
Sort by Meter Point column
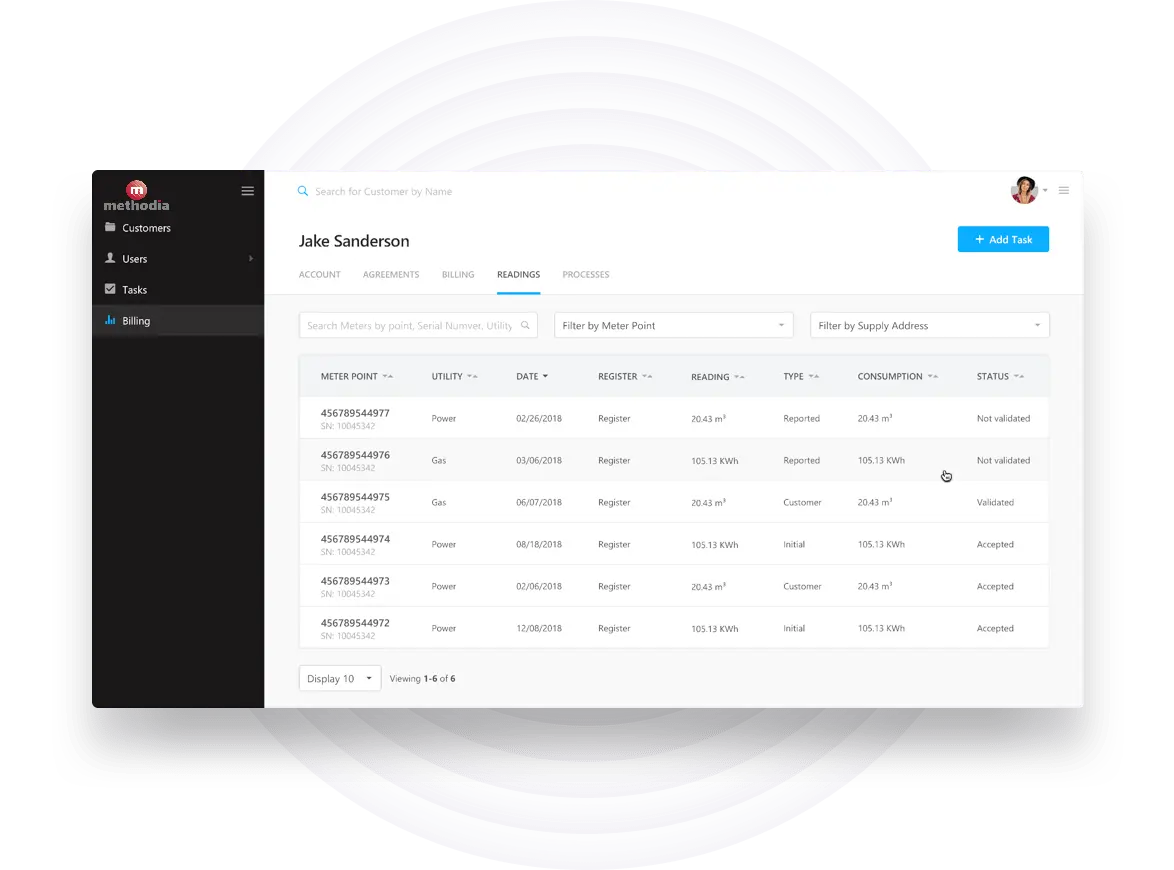coord(356,377)
